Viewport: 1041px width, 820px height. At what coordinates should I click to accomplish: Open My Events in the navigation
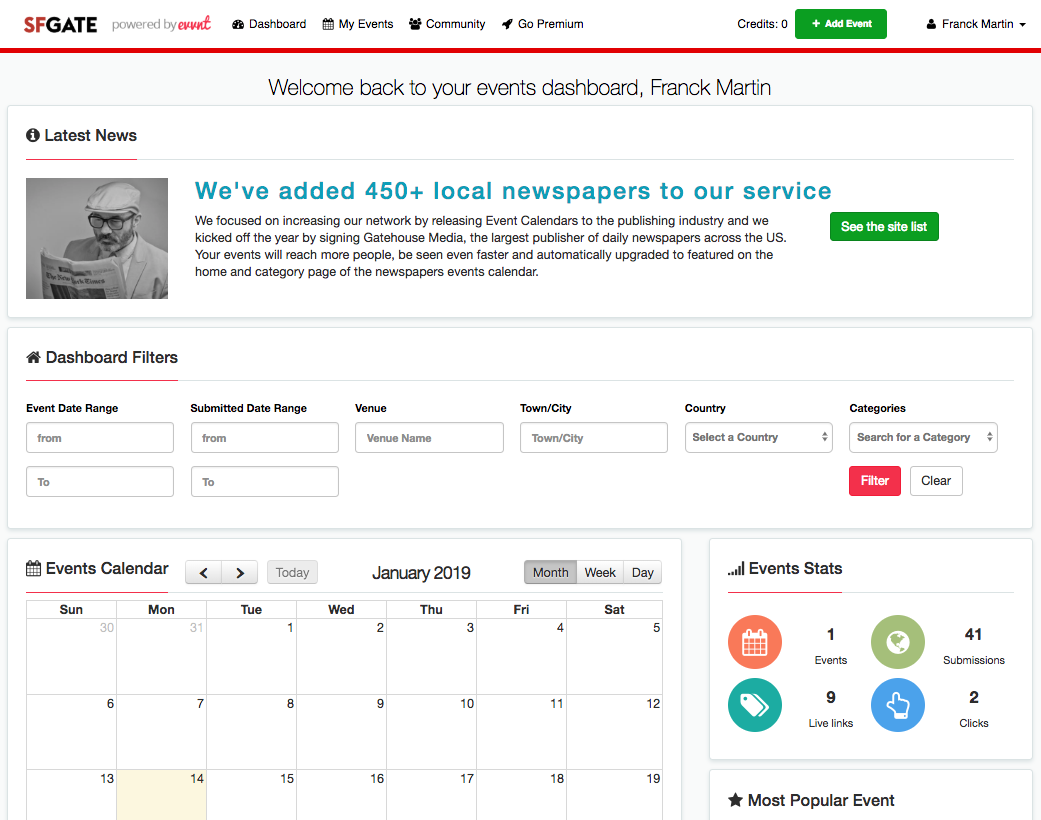tap(358, 24)
